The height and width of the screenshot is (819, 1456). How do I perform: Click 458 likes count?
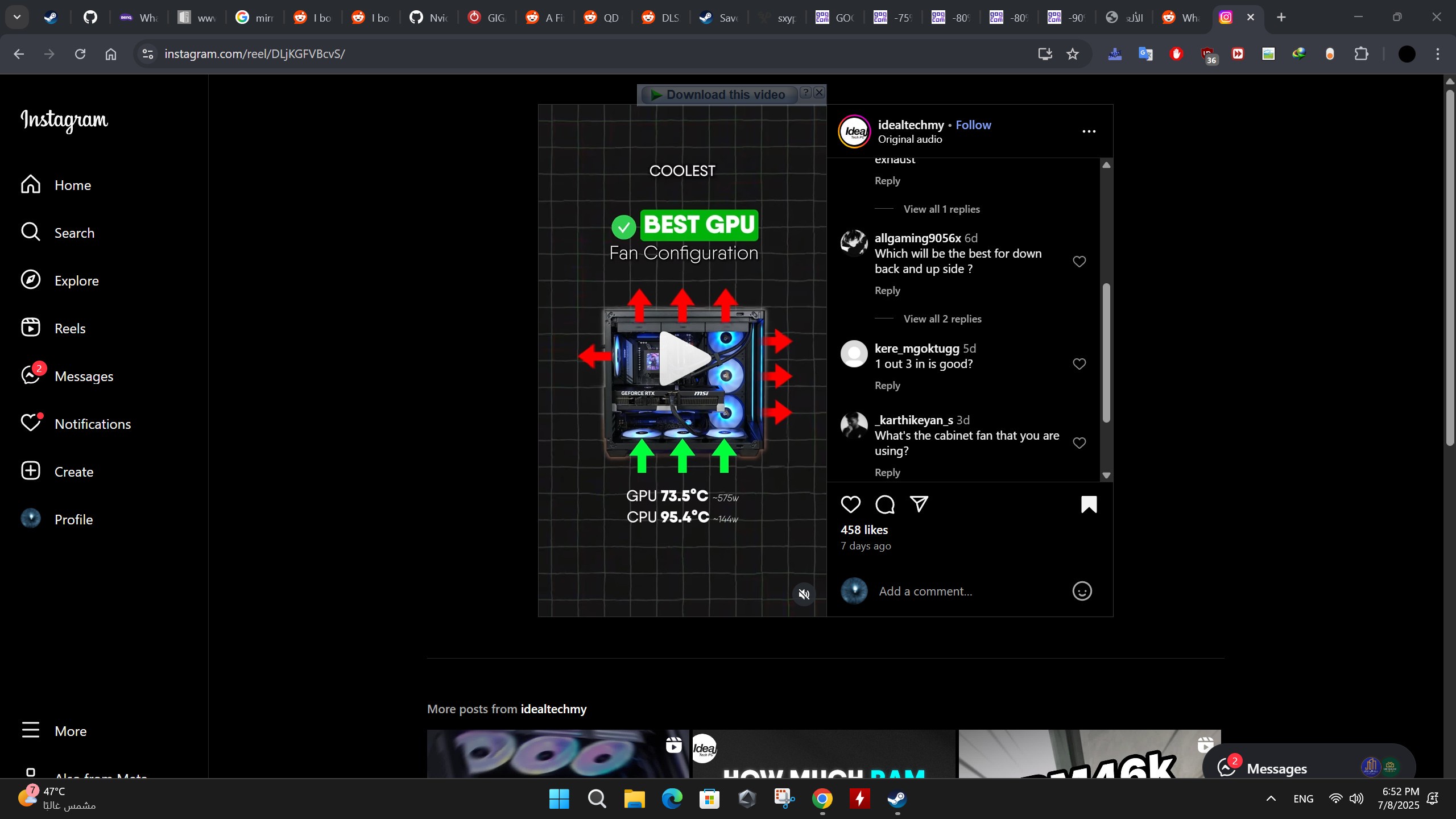(864, 530)
